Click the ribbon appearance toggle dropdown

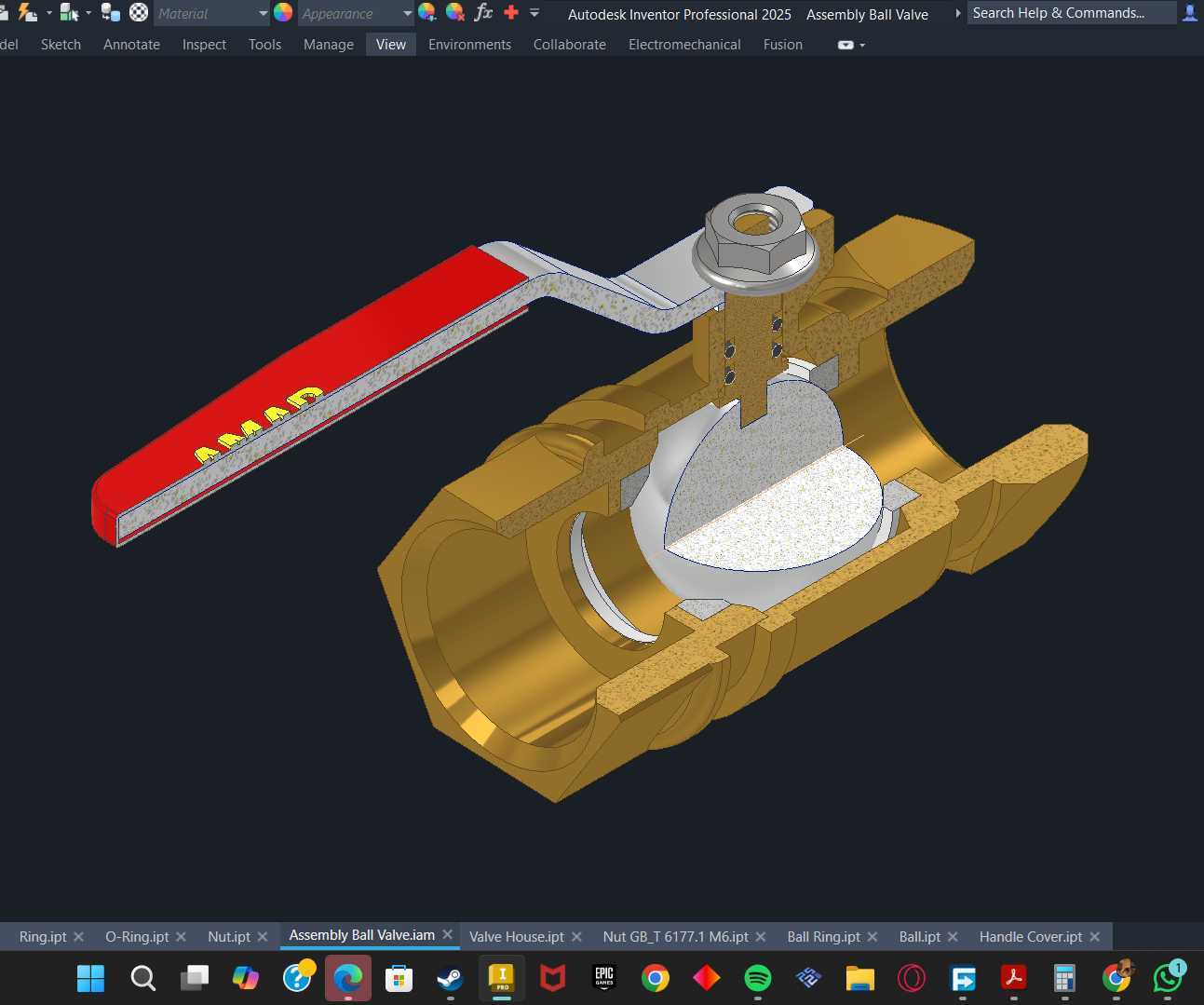tap(851, 45)
